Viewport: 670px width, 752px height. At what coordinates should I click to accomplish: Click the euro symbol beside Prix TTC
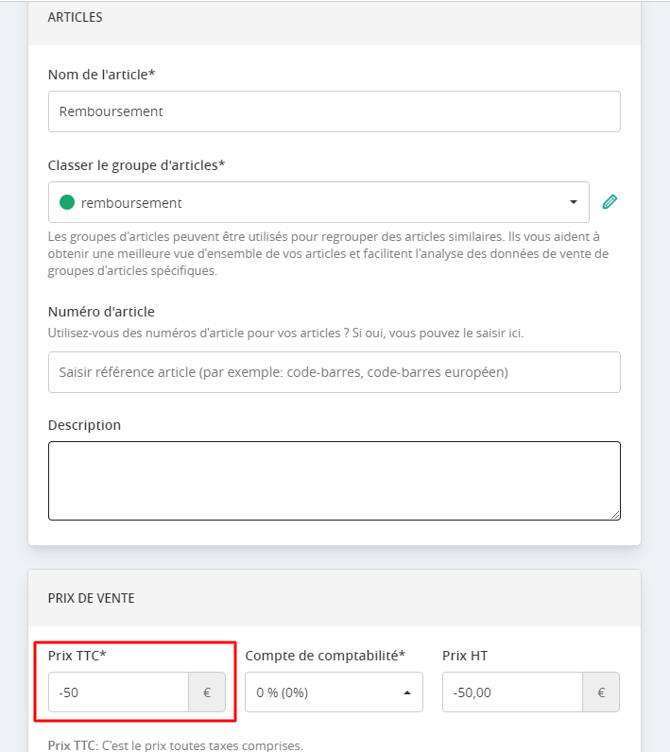coord(207,692)
